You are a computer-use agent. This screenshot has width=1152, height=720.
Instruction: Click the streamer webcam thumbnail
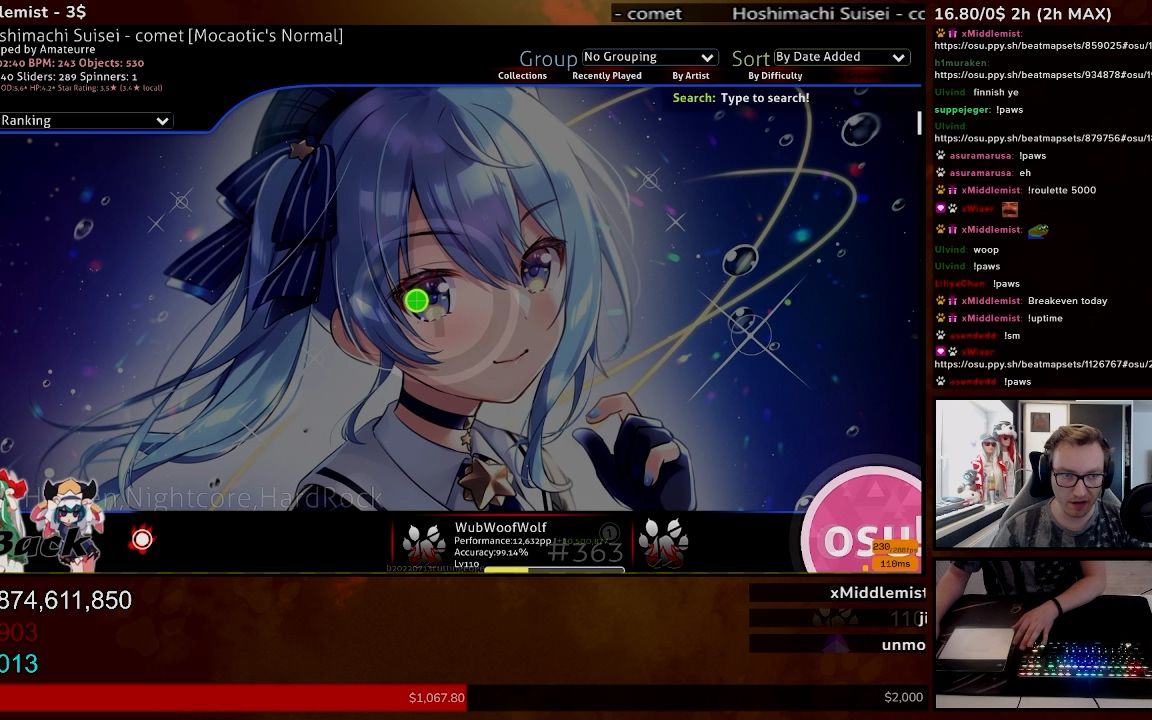[x=1043, y=474]
